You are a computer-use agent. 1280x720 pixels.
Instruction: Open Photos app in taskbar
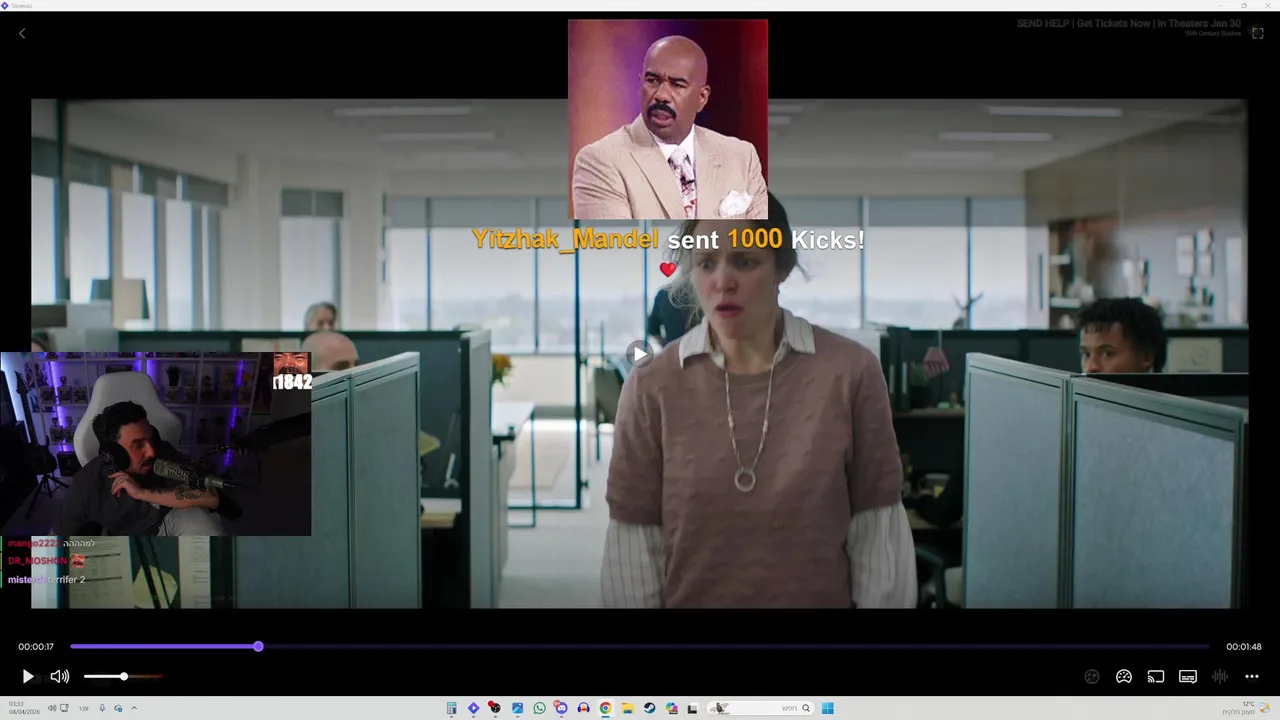[518, 708]
